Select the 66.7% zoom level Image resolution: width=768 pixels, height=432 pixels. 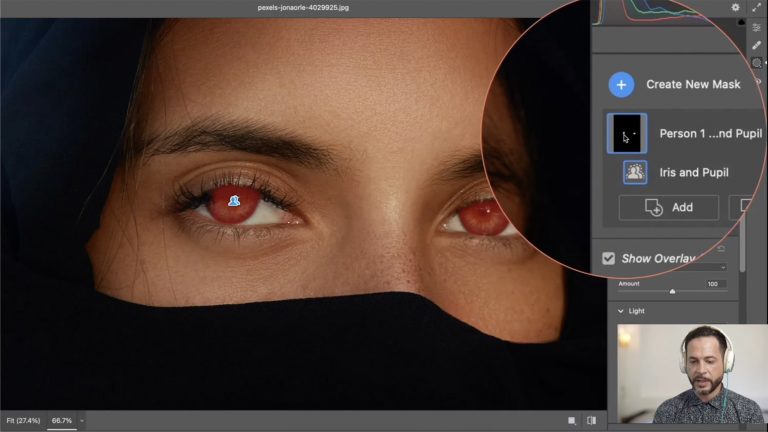coord(62,420)
